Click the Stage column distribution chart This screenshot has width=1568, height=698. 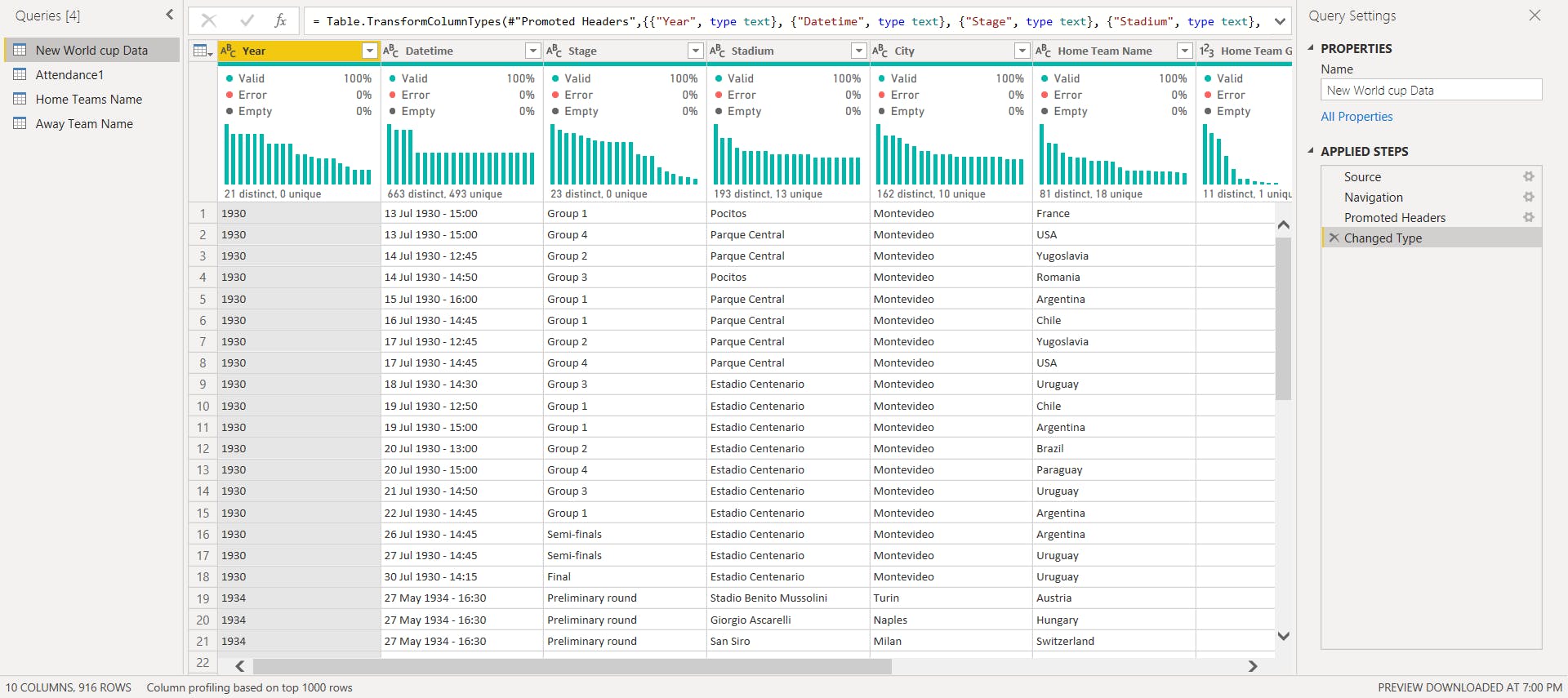tap(624, 154)
